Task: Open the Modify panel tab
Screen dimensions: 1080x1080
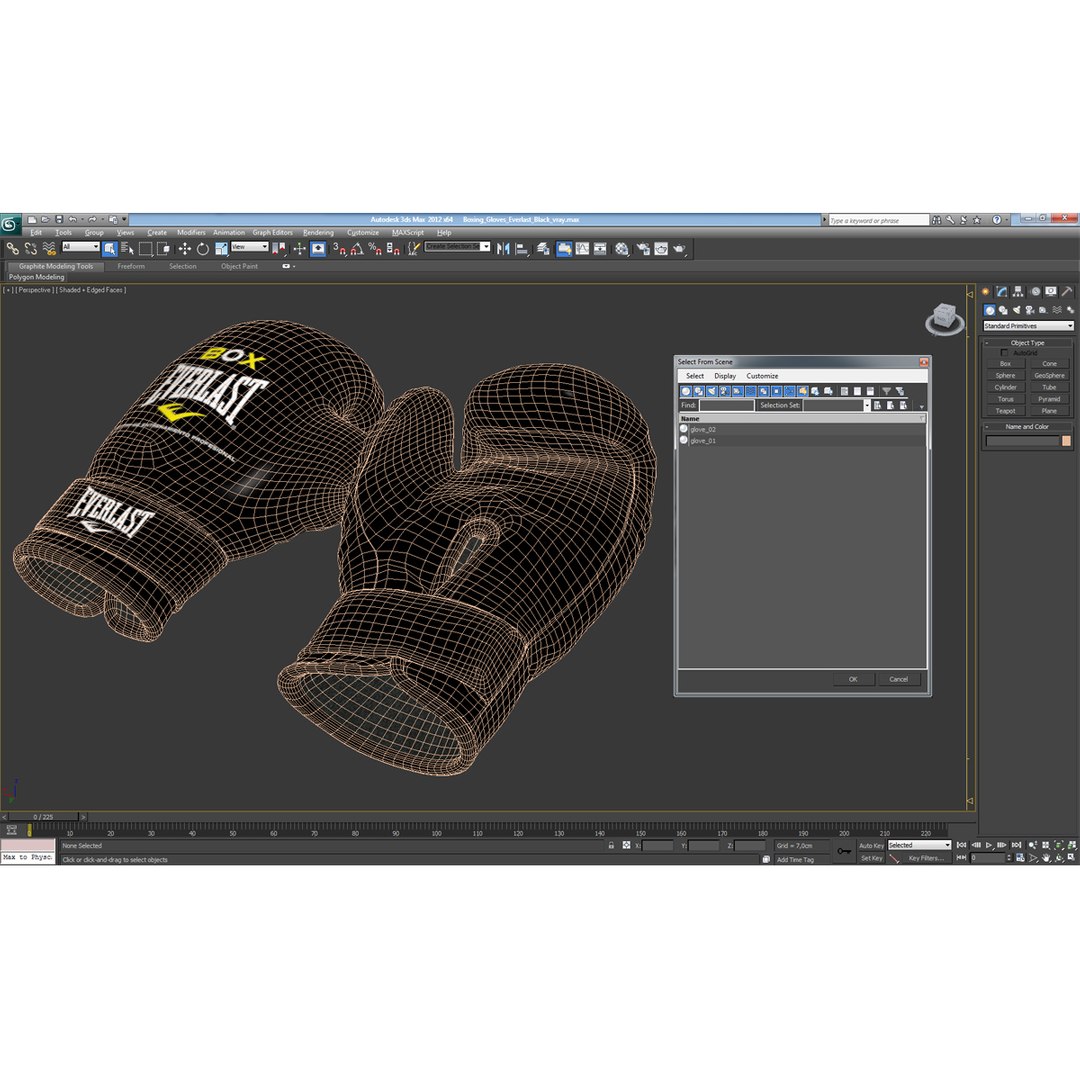Action: pos(1001,292)
